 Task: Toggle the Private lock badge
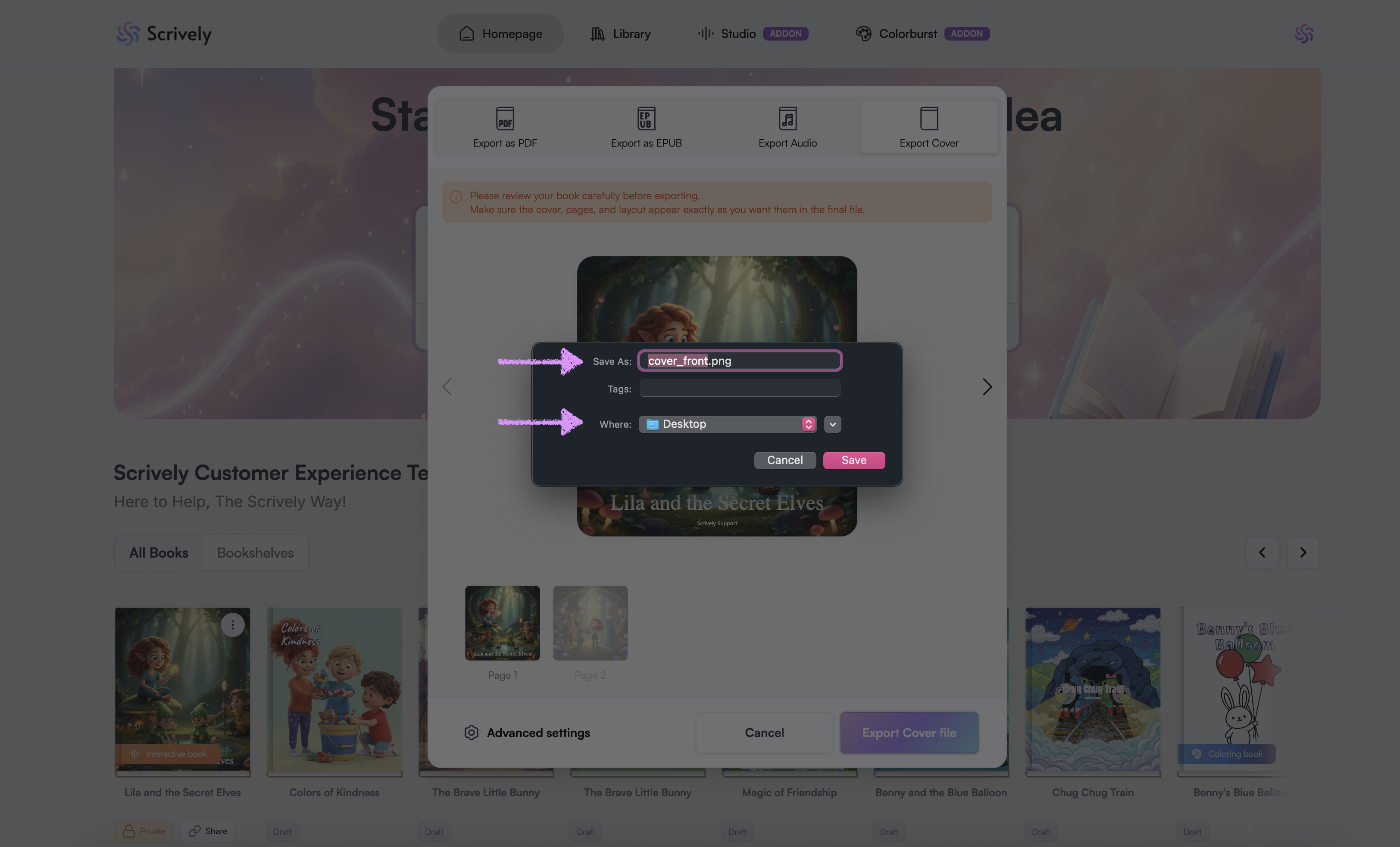[x=143, y=831]
